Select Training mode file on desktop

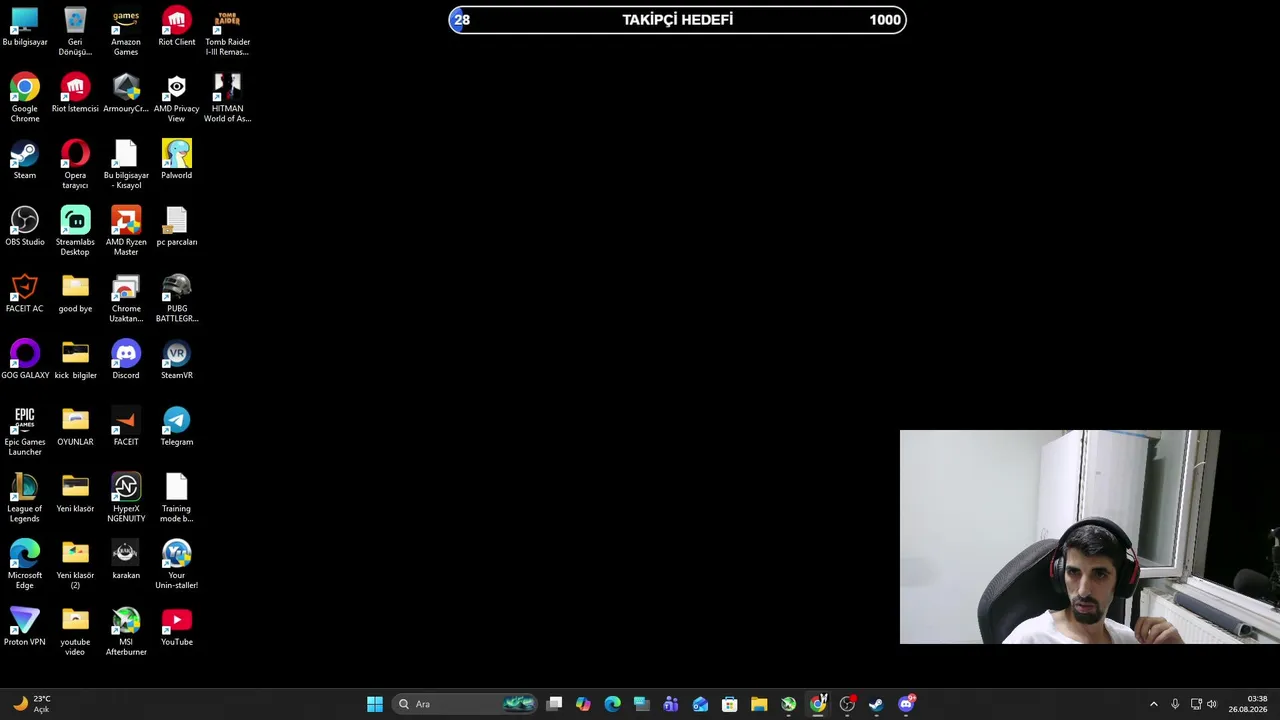(x=177, y=498)
